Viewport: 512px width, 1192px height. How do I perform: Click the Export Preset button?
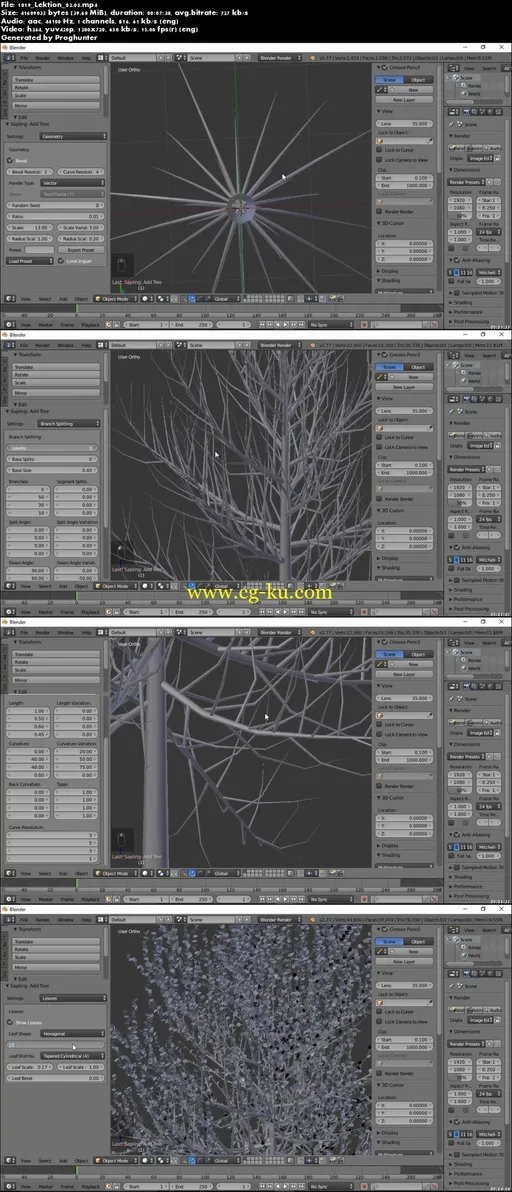tap(81, 249)
